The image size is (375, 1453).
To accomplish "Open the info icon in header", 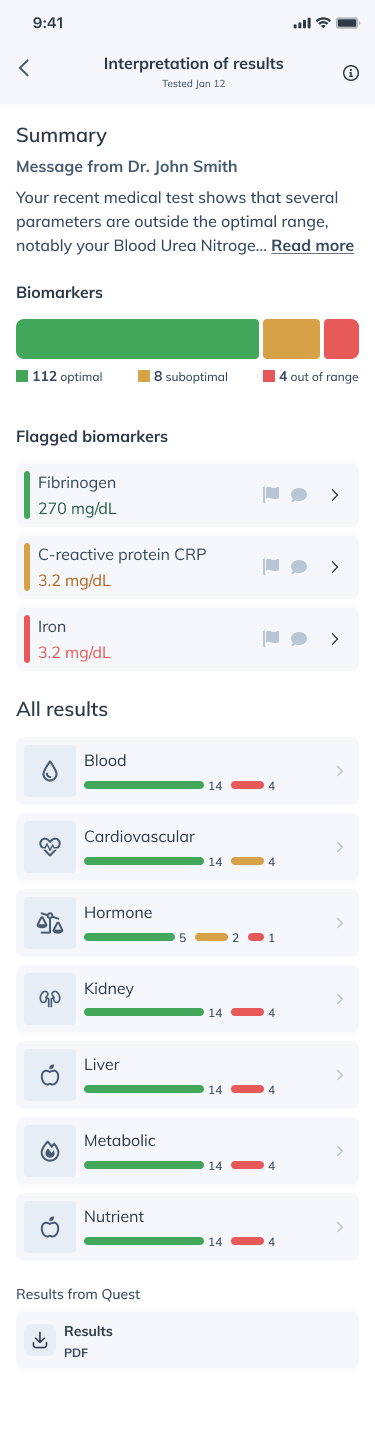I will (351, 73).
